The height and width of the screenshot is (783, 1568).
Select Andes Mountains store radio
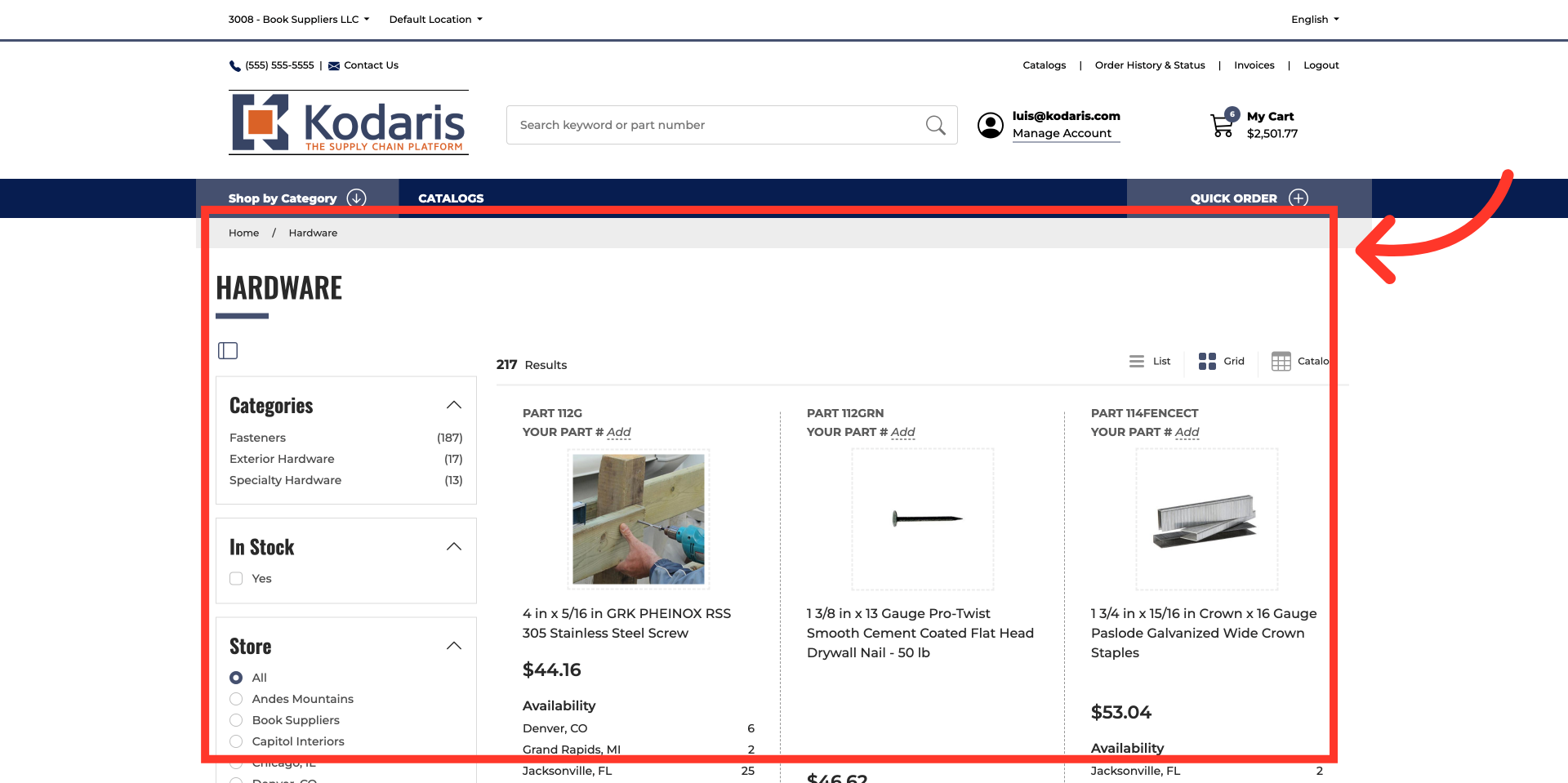[236, 699]
